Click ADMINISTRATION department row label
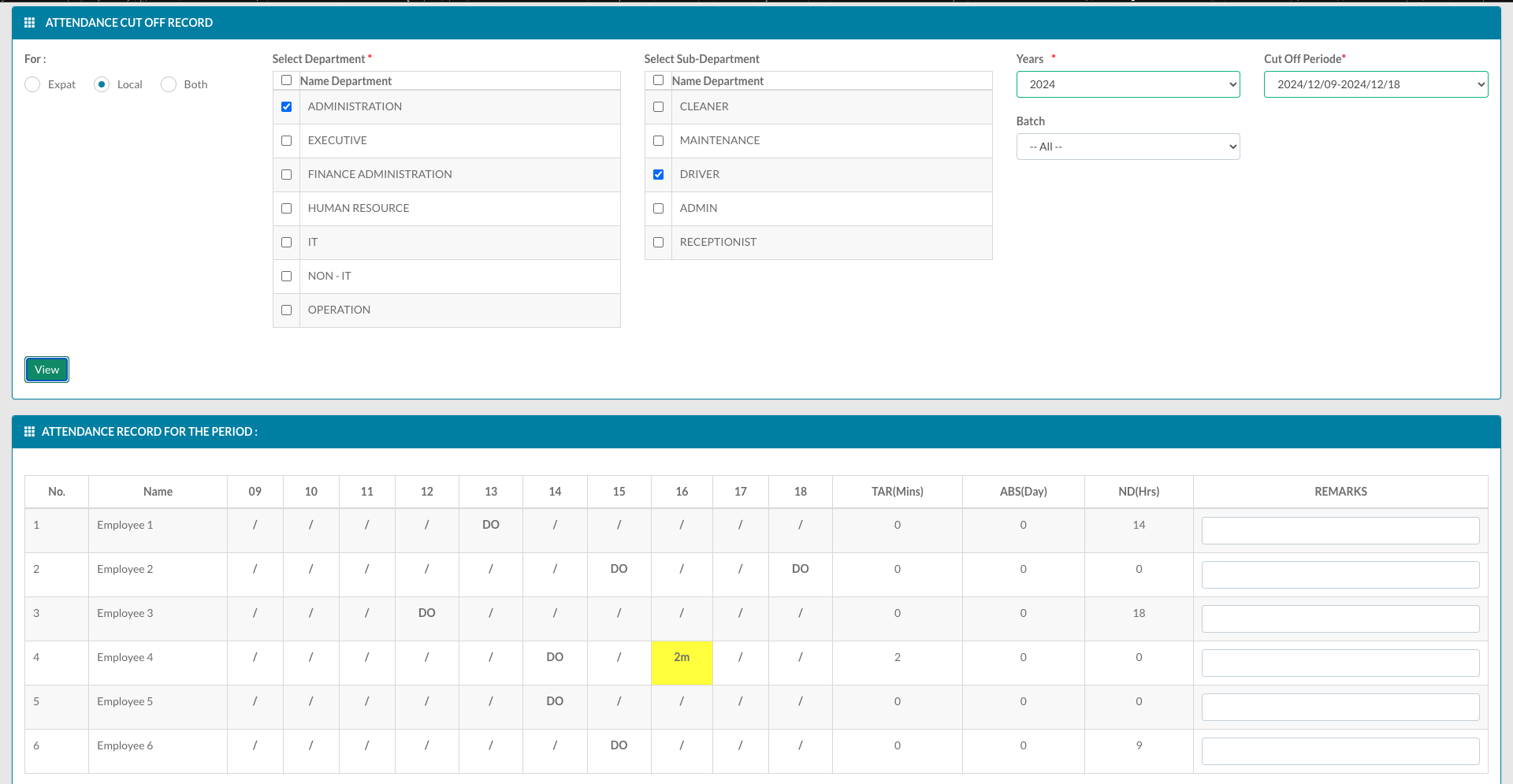The width and height of the screenshot is (1513, 784). (x=355, y=106)
